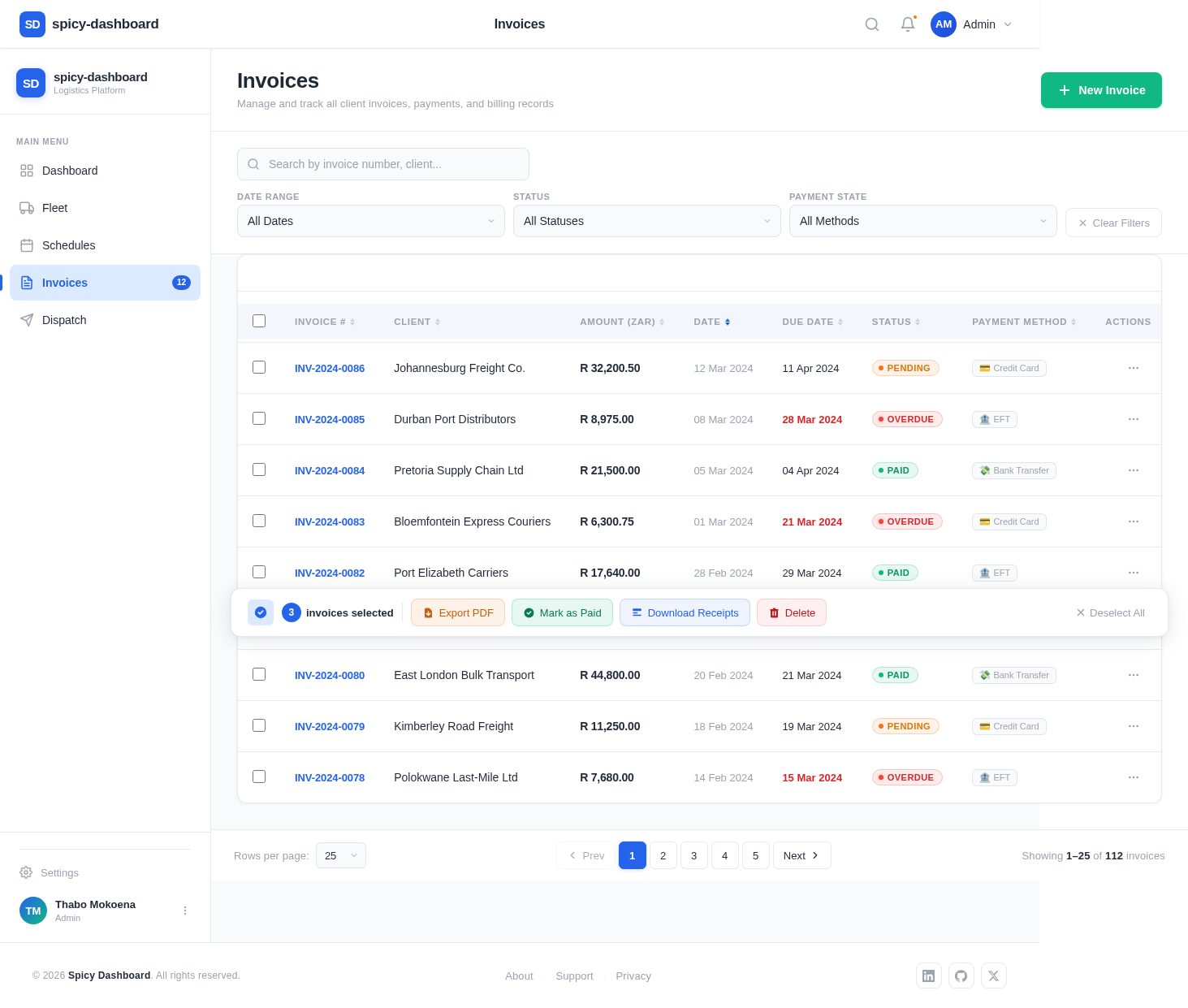Click the Search by invoice number field
The image size is (1188, 1008).
pos(383,164)
